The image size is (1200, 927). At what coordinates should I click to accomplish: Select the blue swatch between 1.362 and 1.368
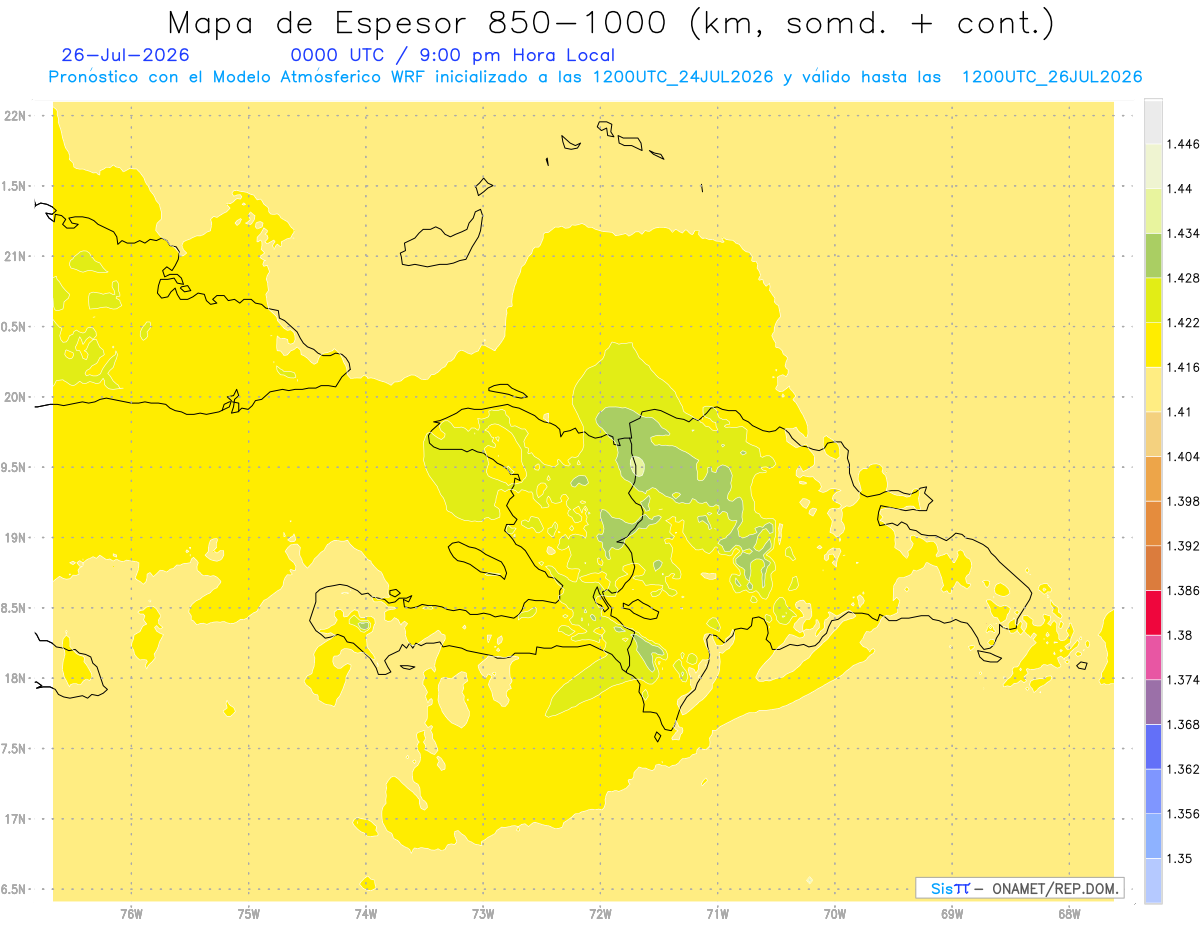[x=1153, y=746]
